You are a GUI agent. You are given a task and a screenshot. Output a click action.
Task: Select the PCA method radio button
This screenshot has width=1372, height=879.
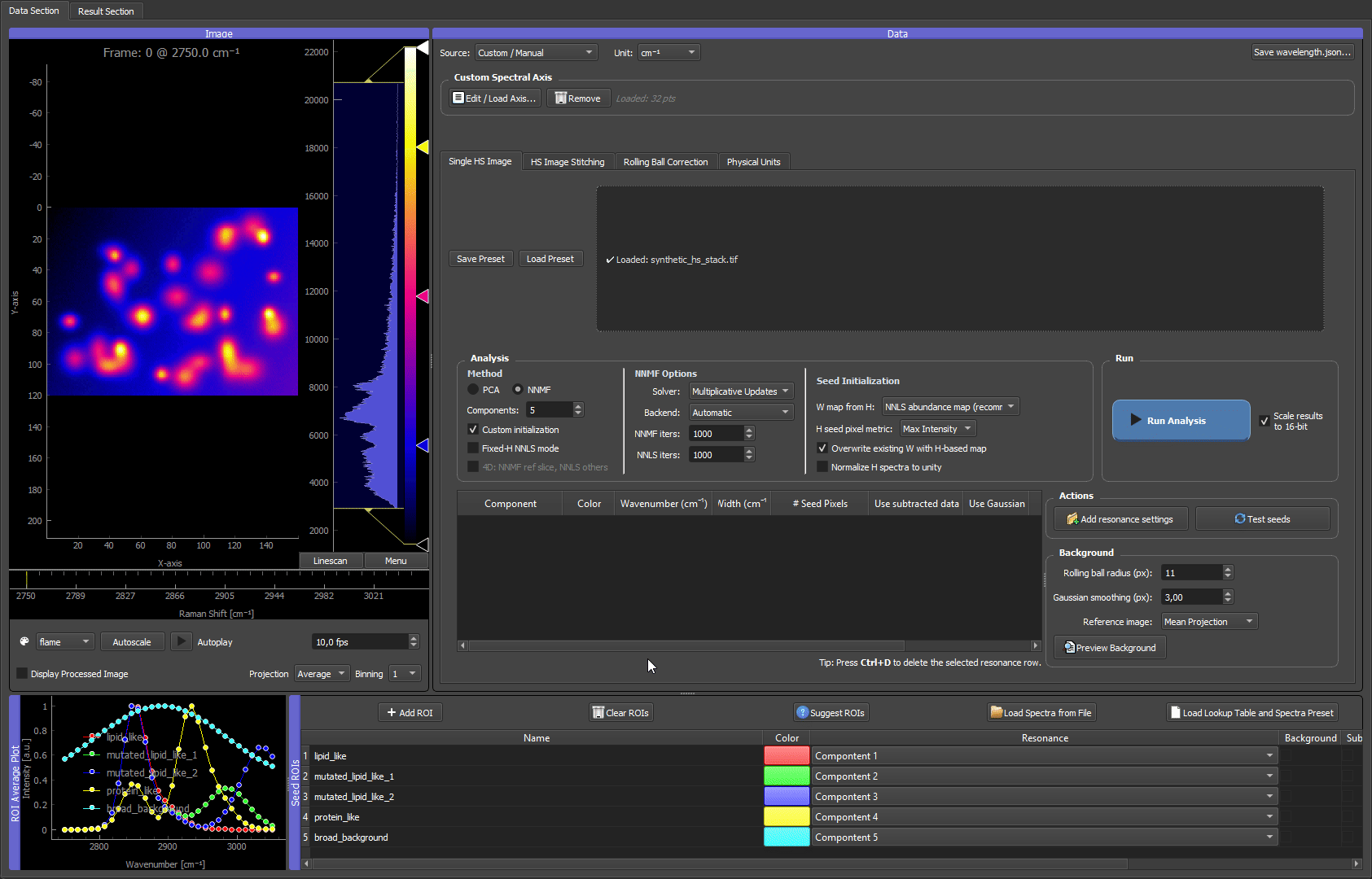point(473,390)
